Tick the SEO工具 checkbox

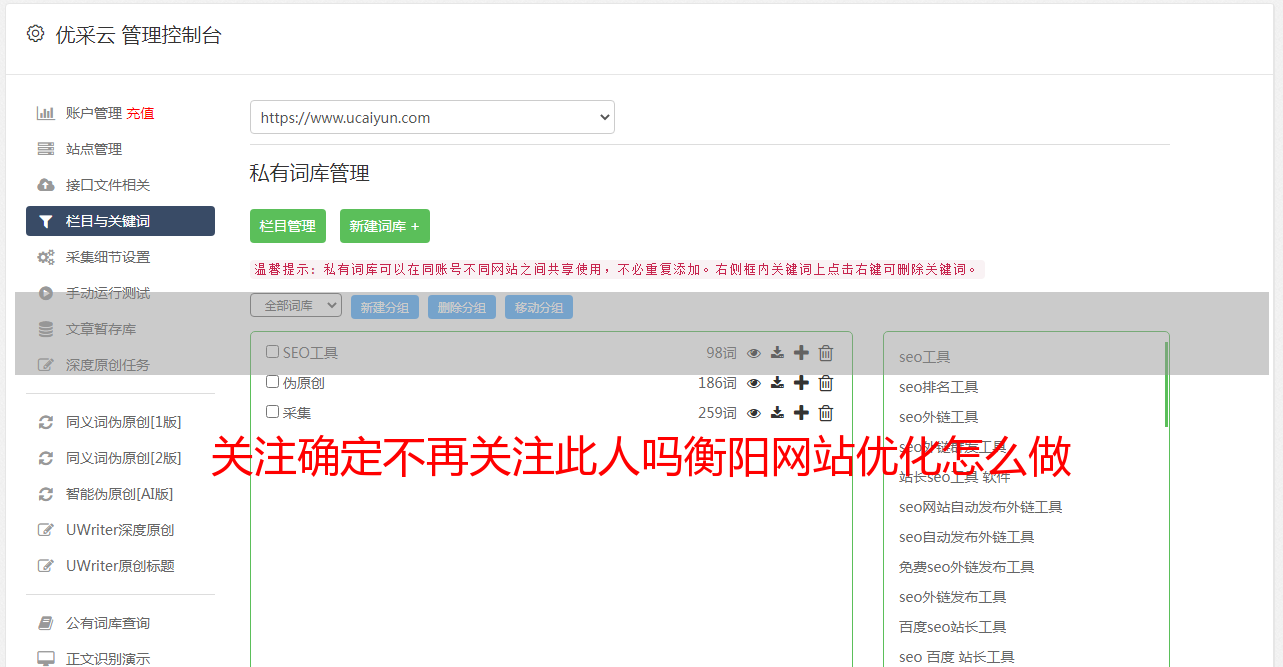tap(272, 352)
